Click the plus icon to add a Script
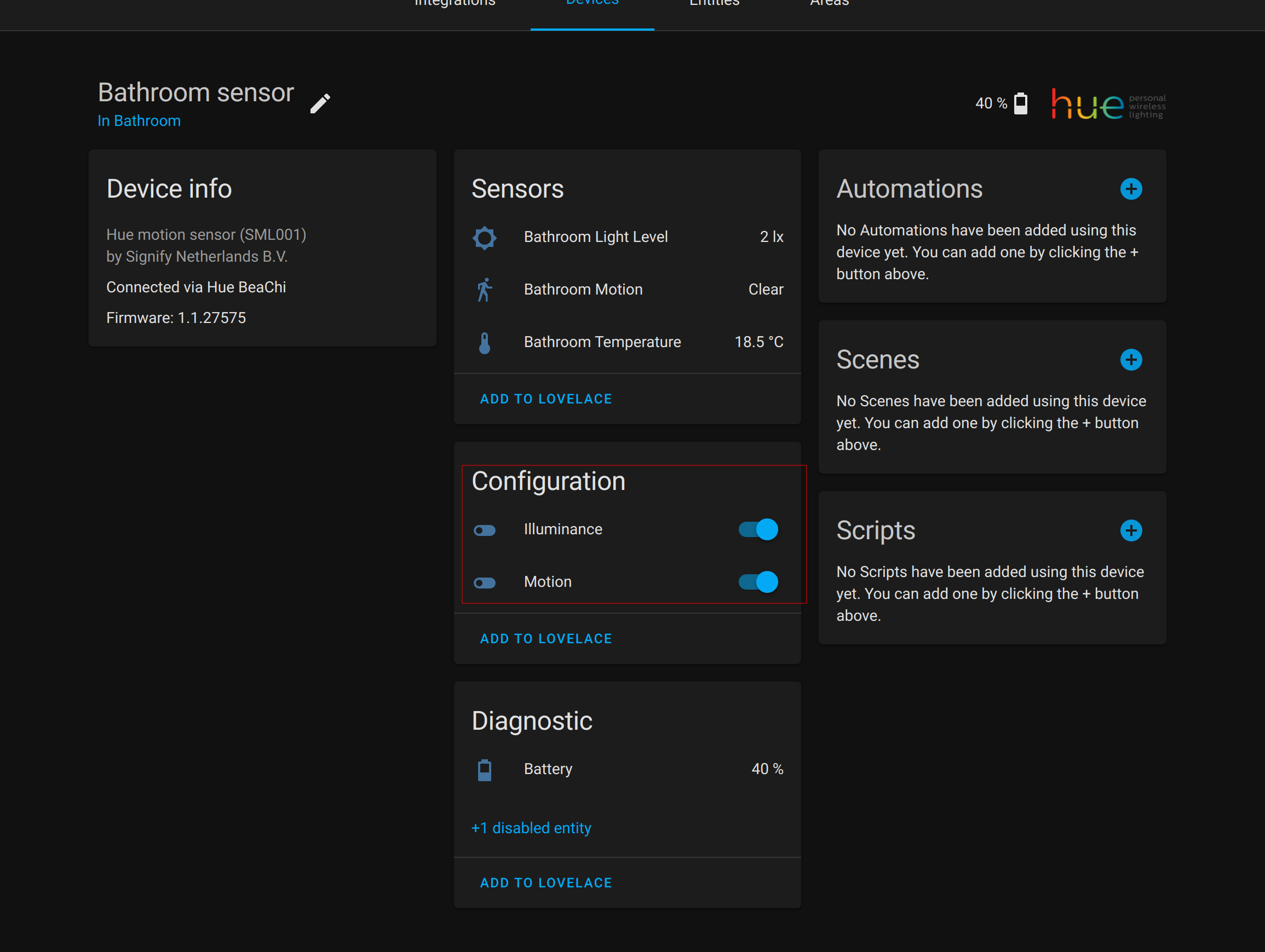The image size is (1265, 952). (1131, 530)
